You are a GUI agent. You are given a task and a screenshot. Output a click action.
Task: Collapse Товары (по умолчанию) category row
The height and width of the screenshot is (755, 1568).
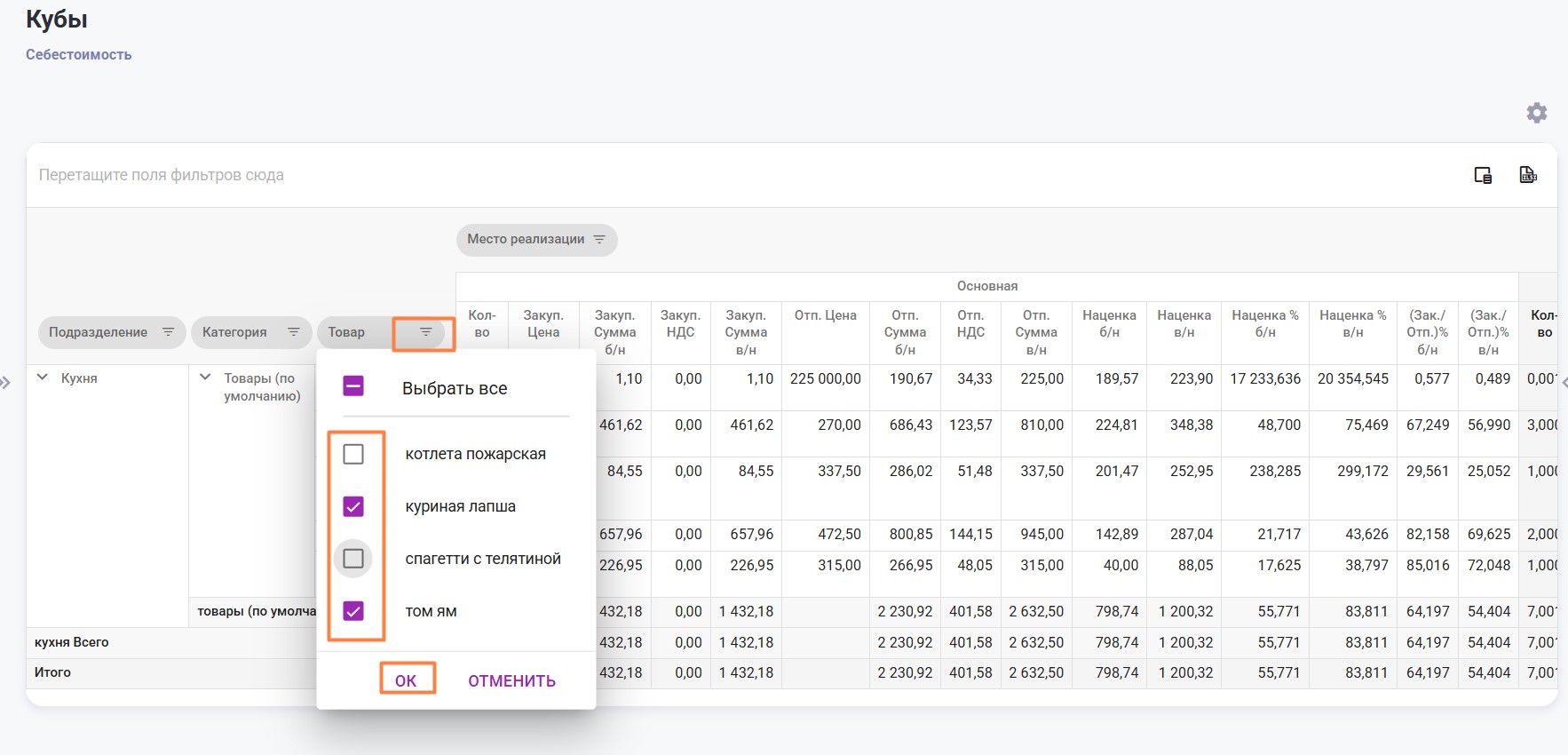pyautogui.click(x=205, y=377)
